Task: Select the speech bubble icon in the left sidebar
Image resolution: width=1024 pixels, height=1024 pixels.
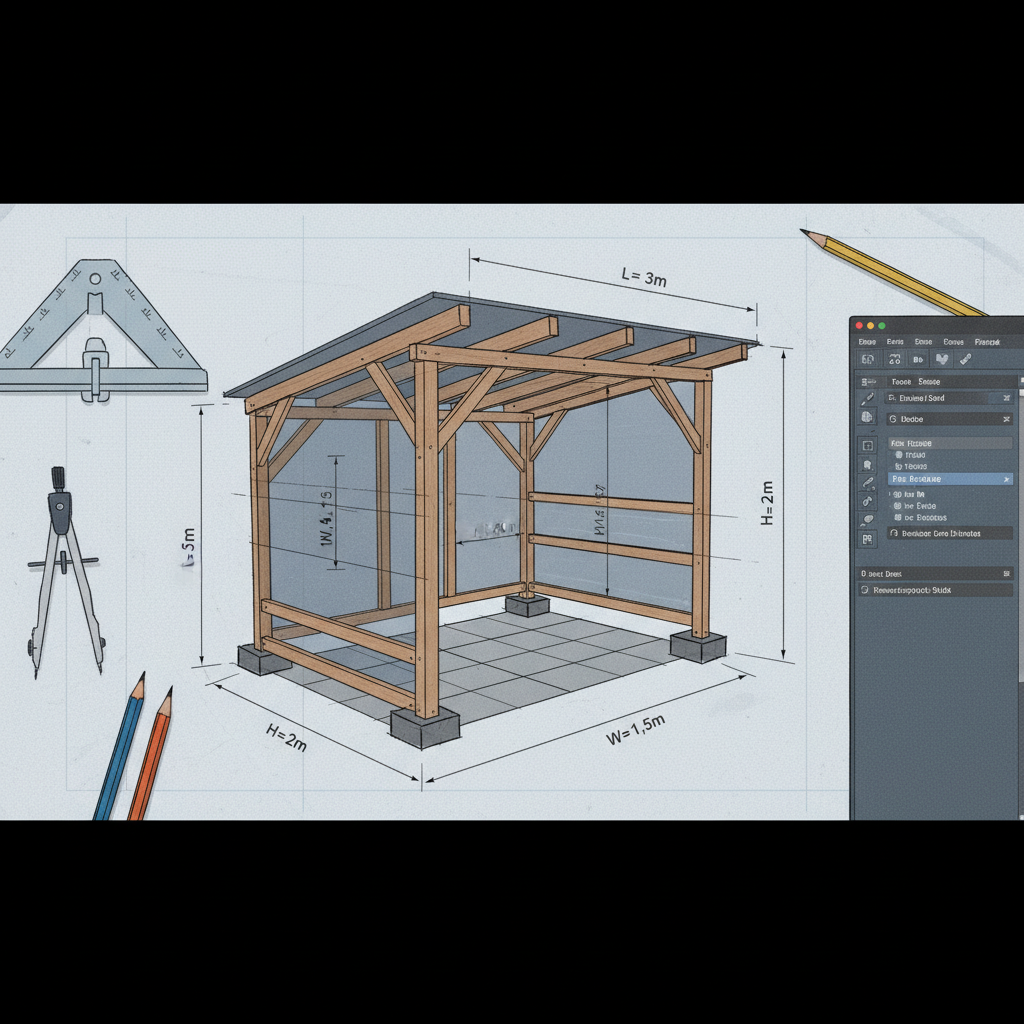Action: tap(867, 519)
